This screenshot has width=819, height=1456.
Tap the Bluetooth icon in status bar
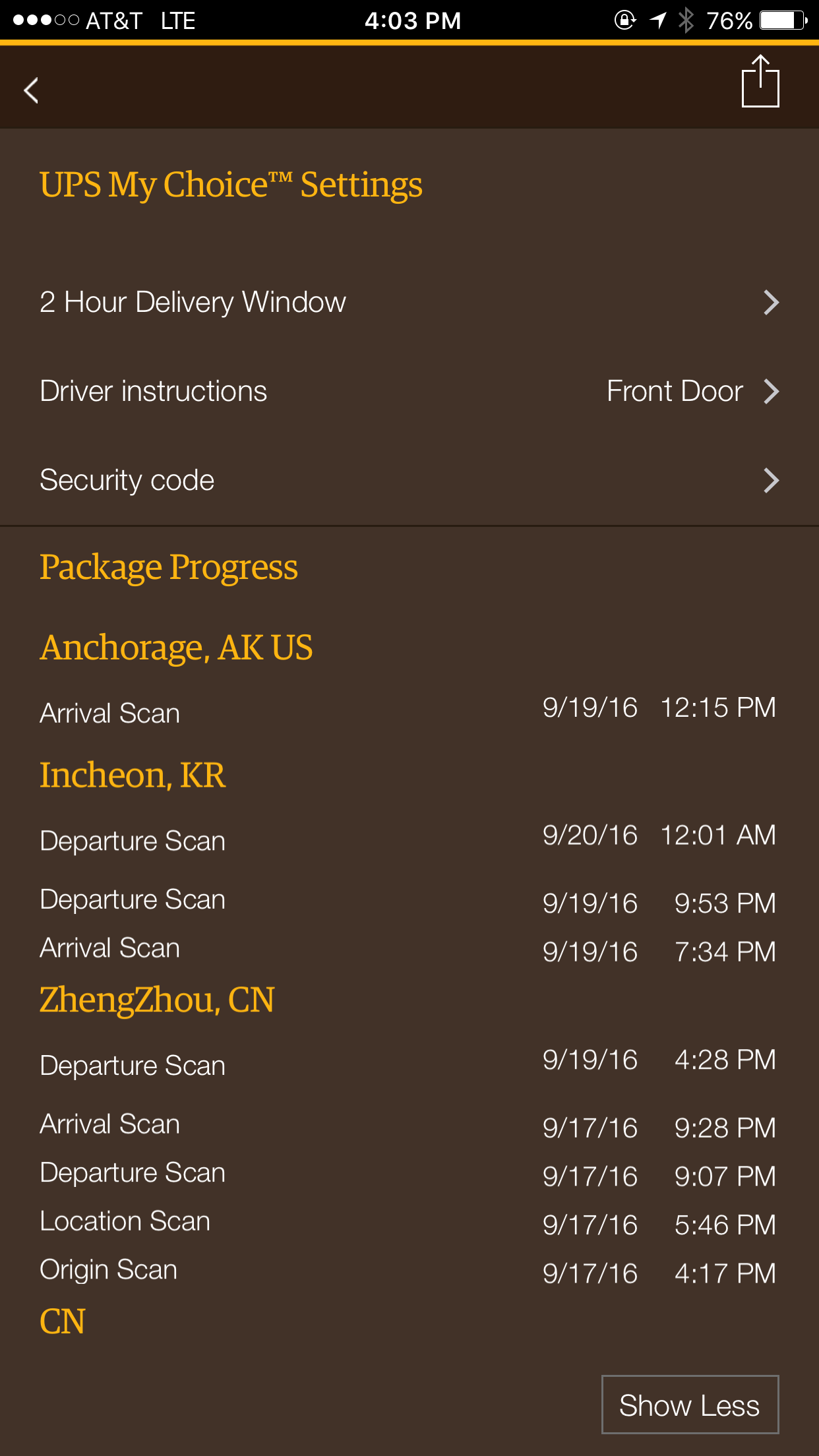pos(686,20)
